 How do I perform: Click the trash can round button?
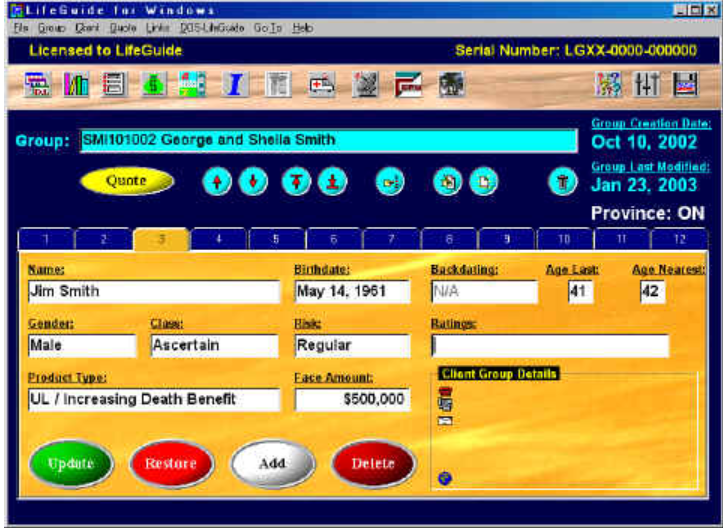(563, 181)
